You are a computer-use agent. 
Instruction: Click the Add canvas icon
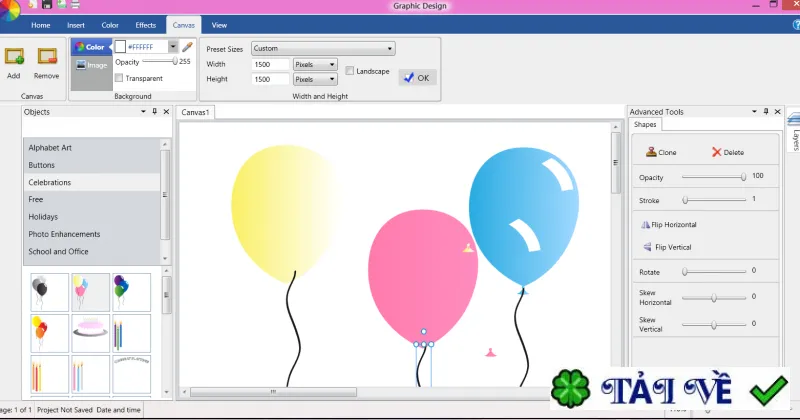point(14,56)
